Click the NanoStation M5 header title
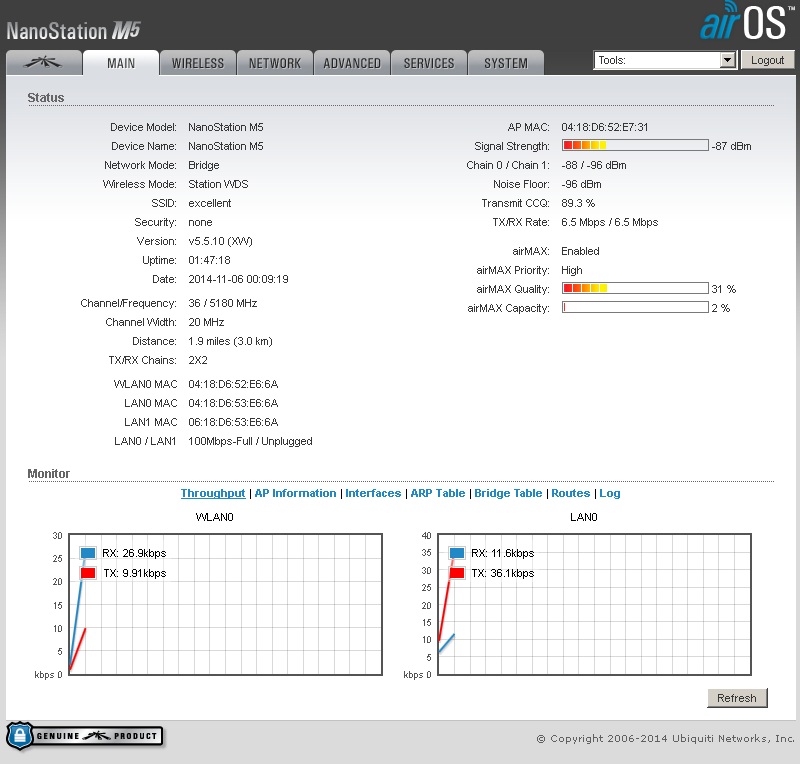The width and height of the screenshot is (800, 764). (x=73, y=31)
